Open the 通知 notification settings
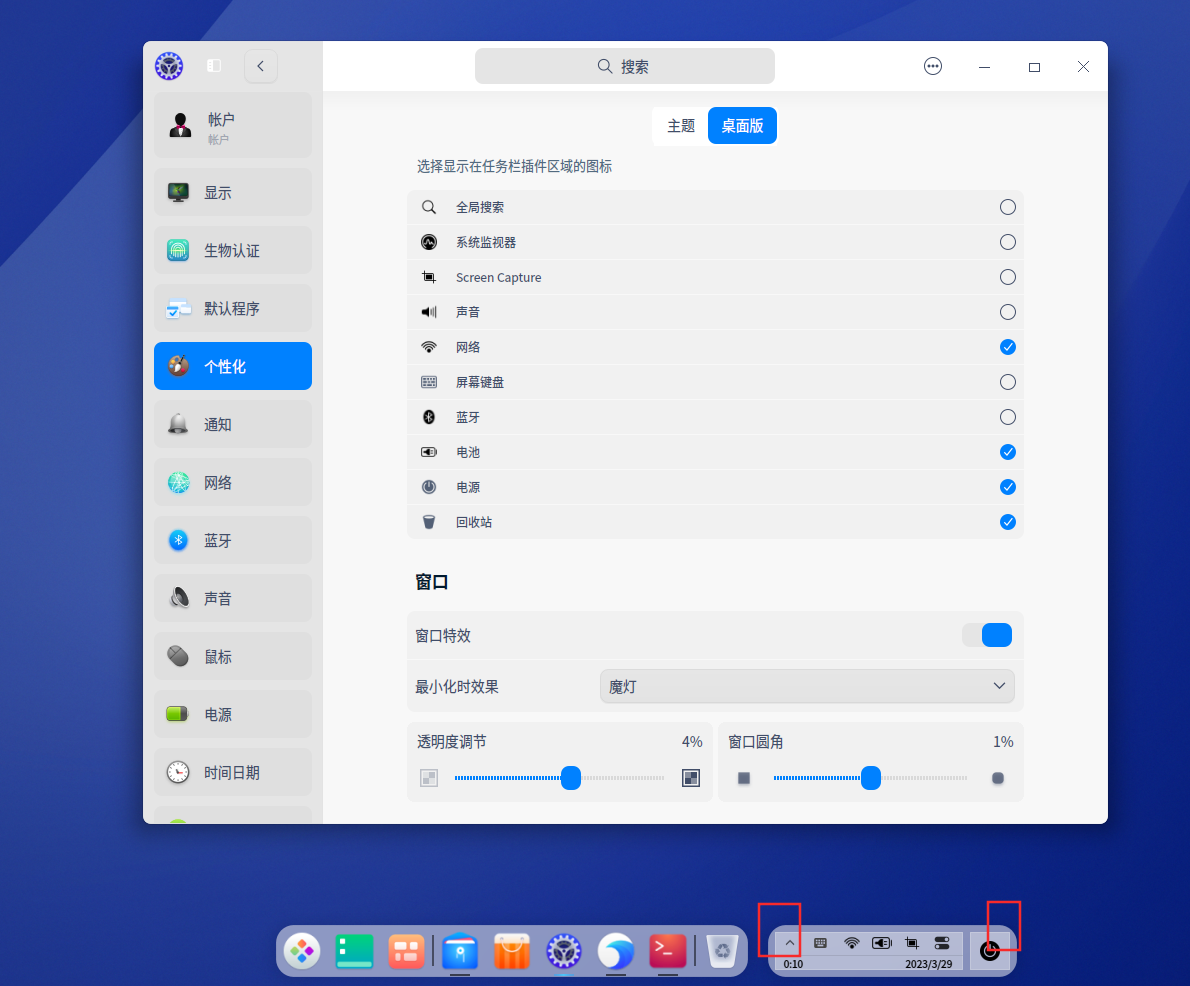The width and height of the screenshot is (1190, 986). point(232,424)
